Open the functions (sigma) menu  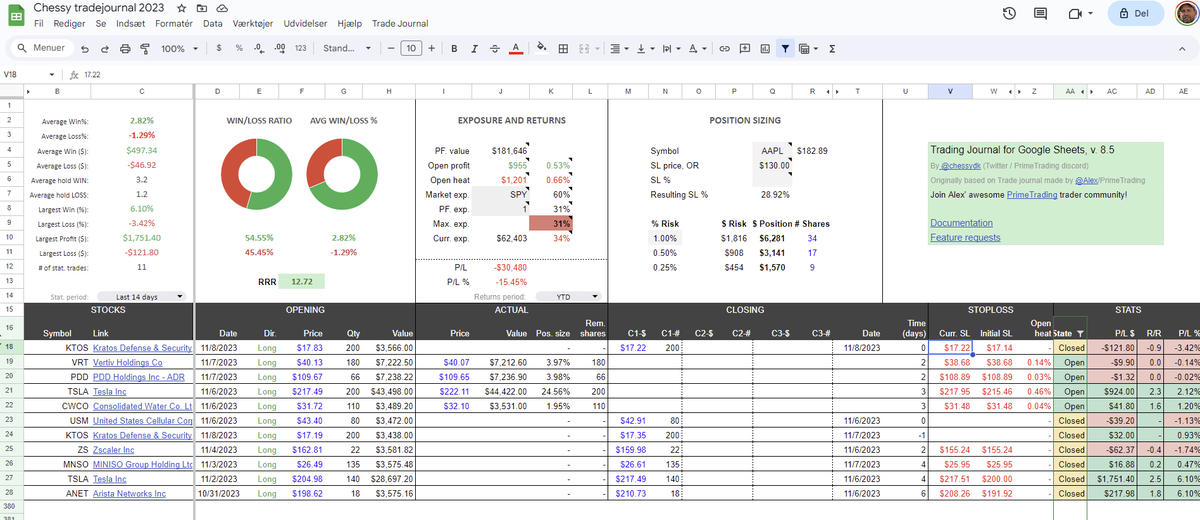(832, 48)
